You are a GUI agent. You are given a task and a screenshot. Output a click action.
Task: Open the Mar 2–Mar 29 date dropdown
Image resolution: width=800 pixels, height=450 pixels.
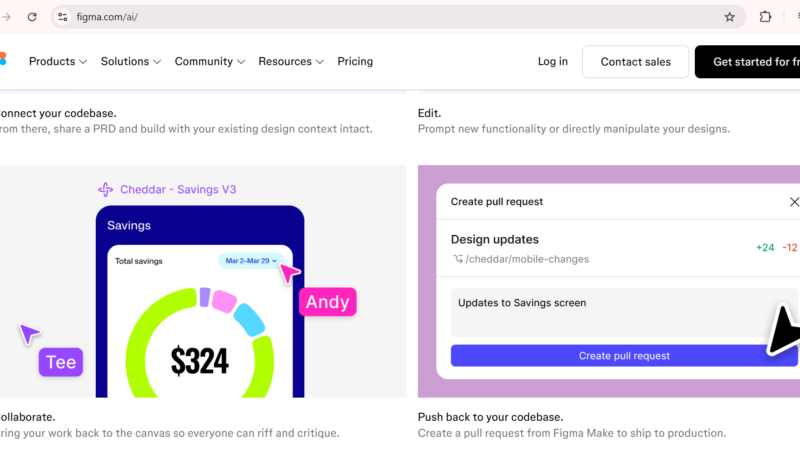251,261
